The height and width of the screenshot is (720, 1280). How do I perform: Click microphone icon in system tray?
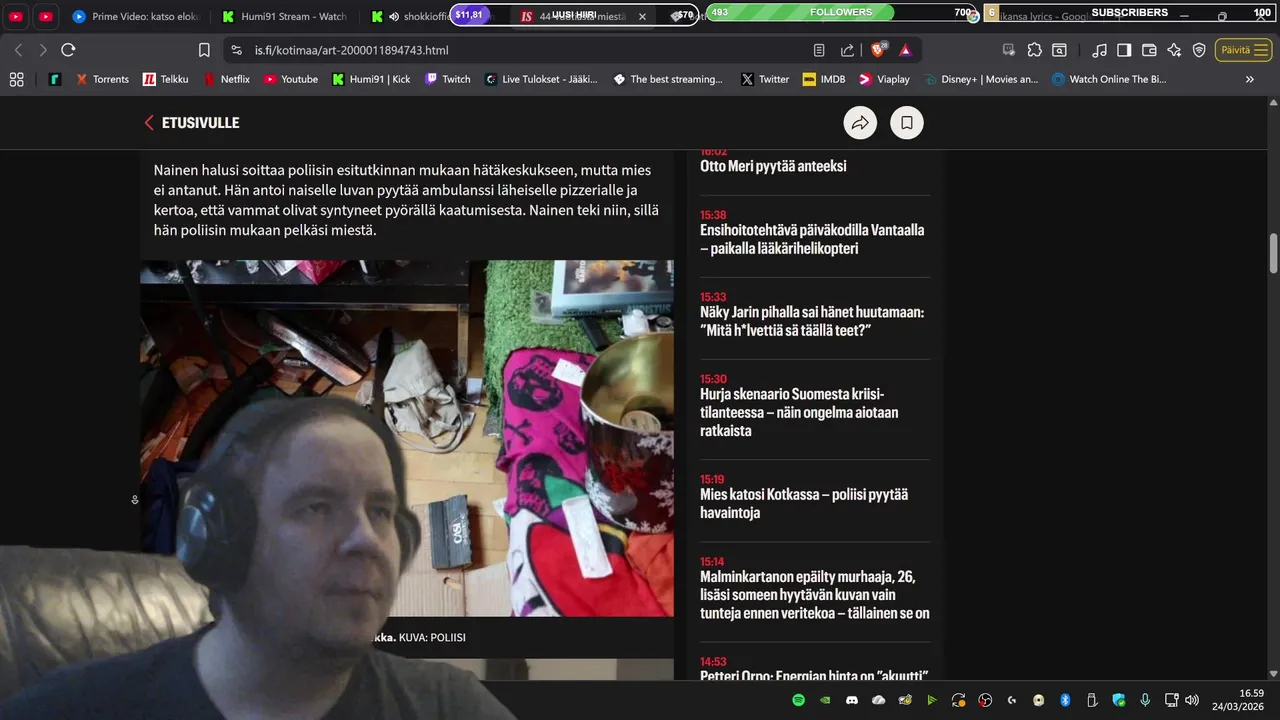point(1145,700)
